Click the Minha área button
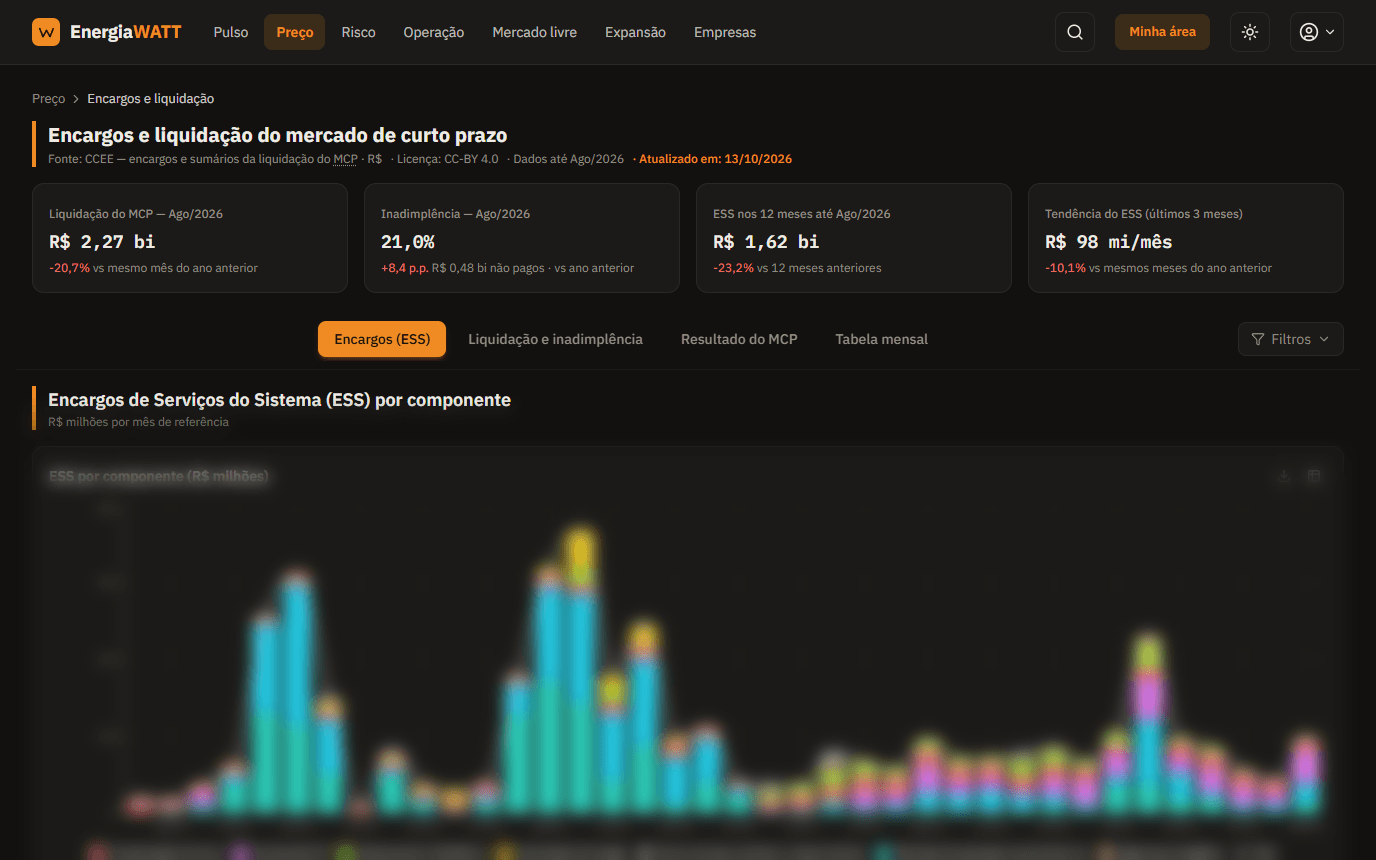The width and height of the screenshot is (1376, 860). click(x=1162, y=32)
